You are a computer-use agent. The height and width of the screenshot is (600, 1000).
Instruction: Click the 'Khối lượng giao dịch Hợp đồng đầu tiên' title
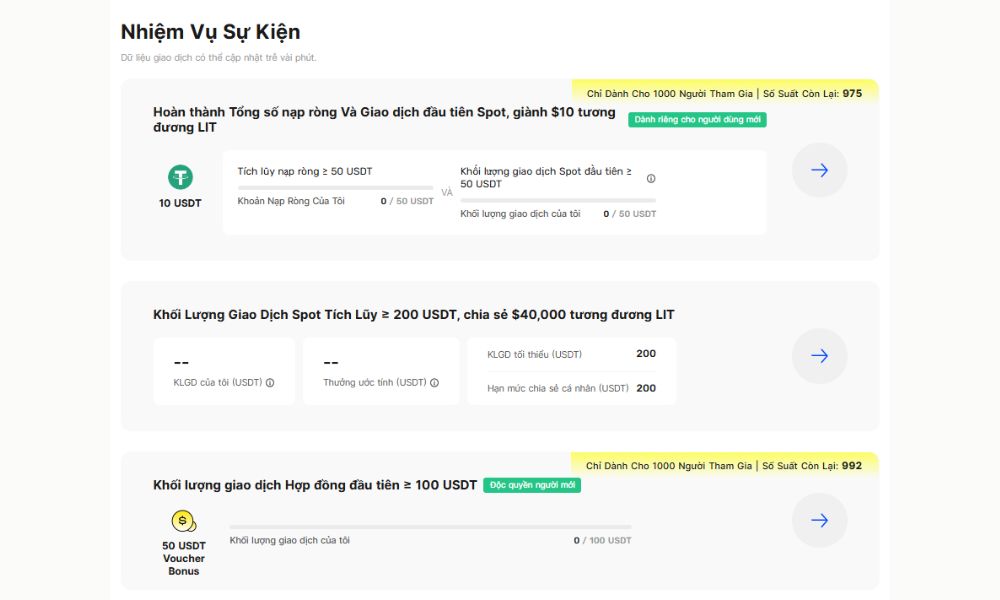[x=315, y=485]
